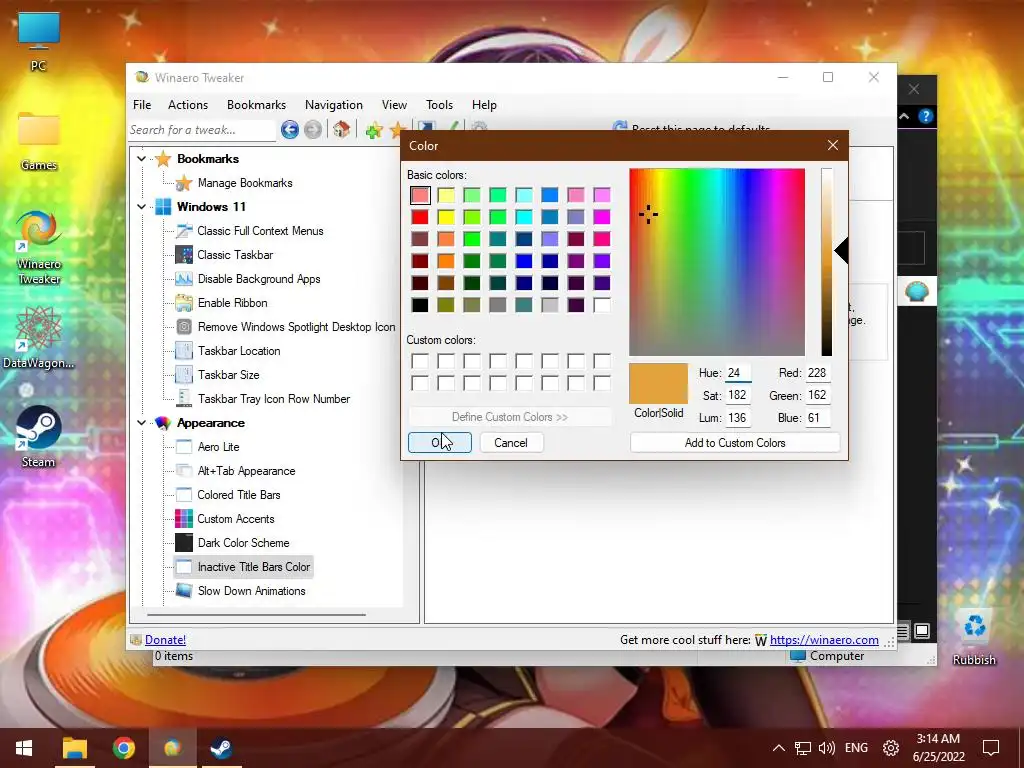Focus the Search for a tweak box
The height and width of the screenshot is (768, 1024).
pos(202,130)
